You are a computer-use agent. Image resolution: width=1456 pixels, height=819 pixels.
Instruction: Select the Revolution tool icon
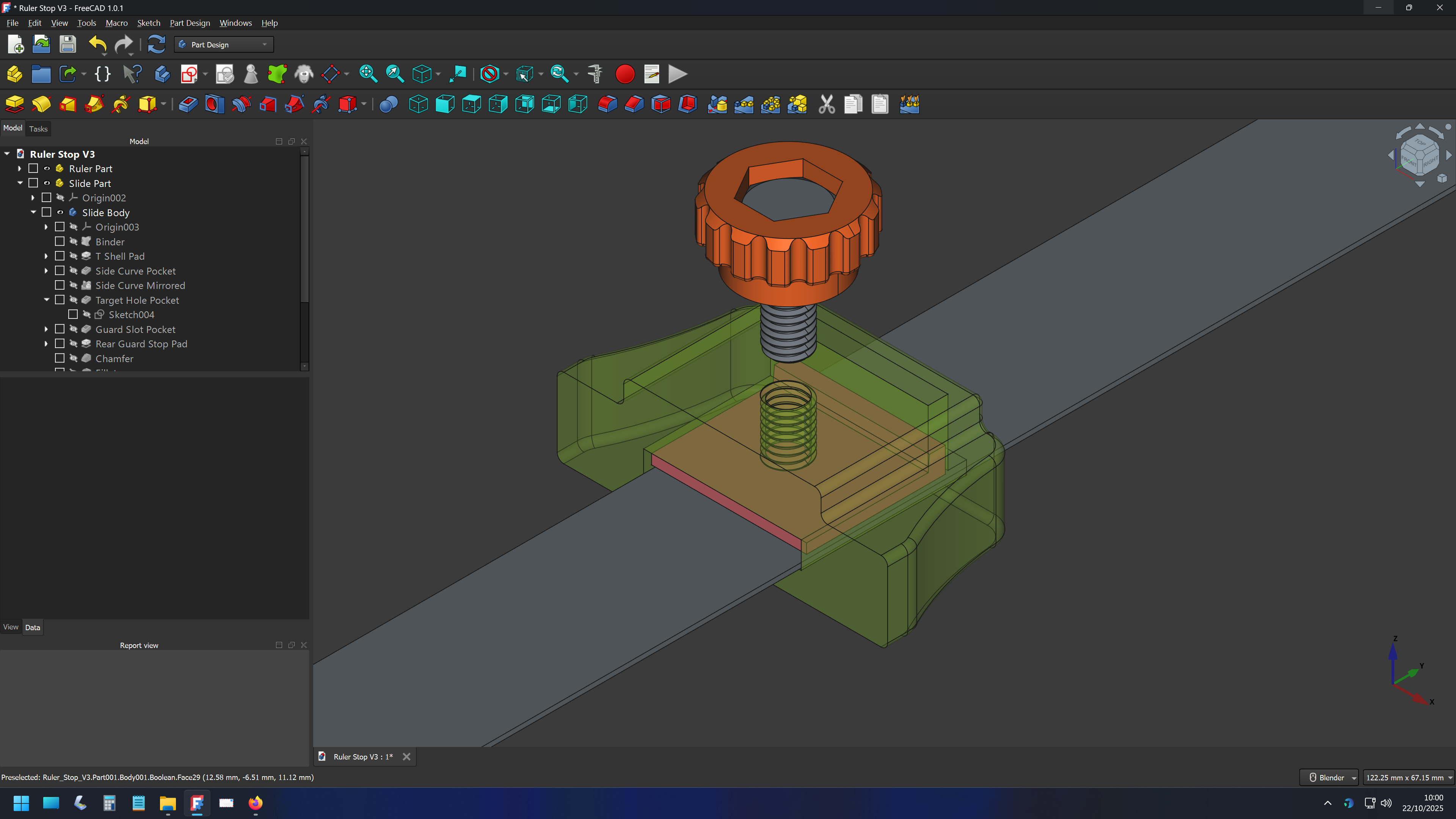tap(41, 104)
